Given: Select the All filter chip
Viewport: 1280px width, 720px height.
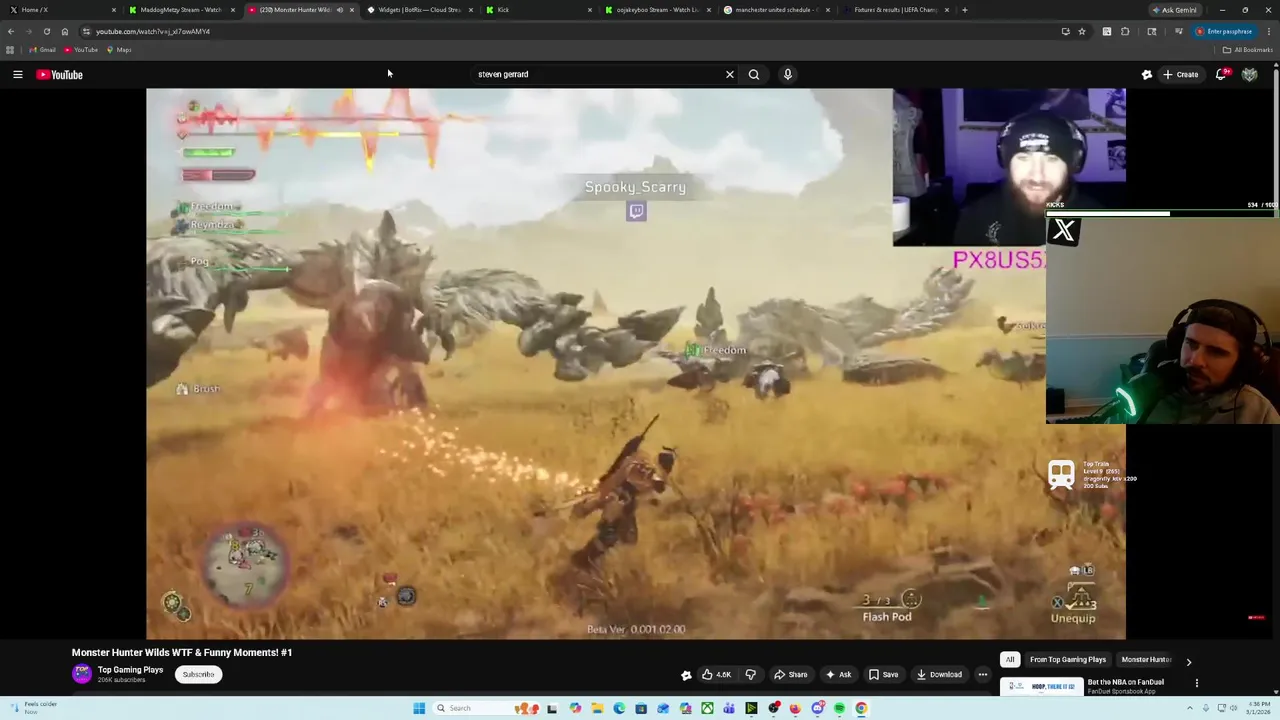Looking at the screenshot, I should click(1010, 660).
